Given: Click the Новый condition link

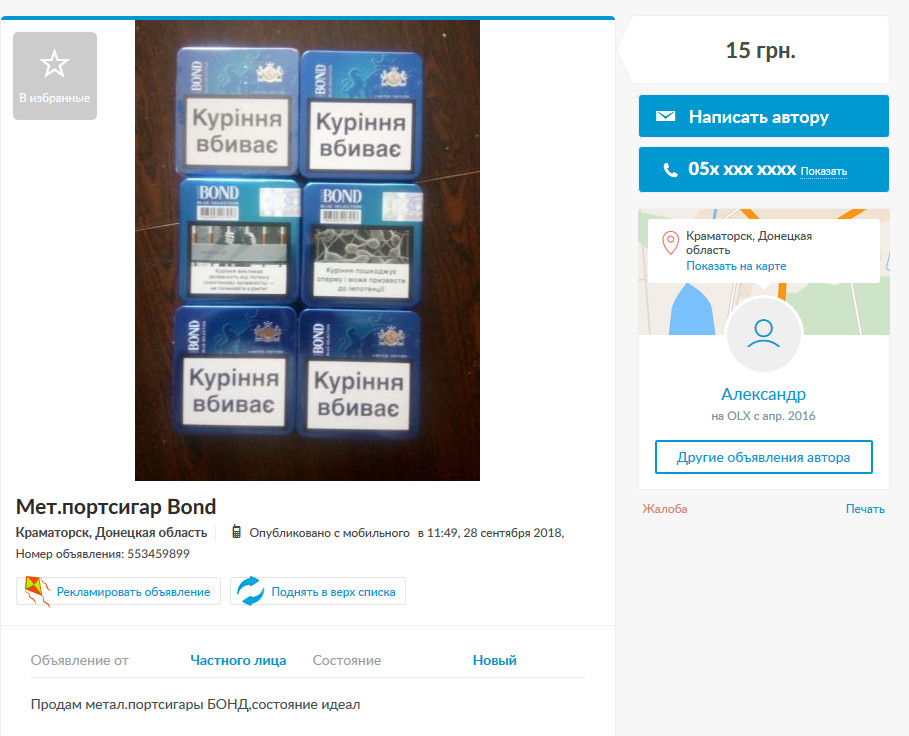Looking at the screenshot, I should click(x=495, y=660).
